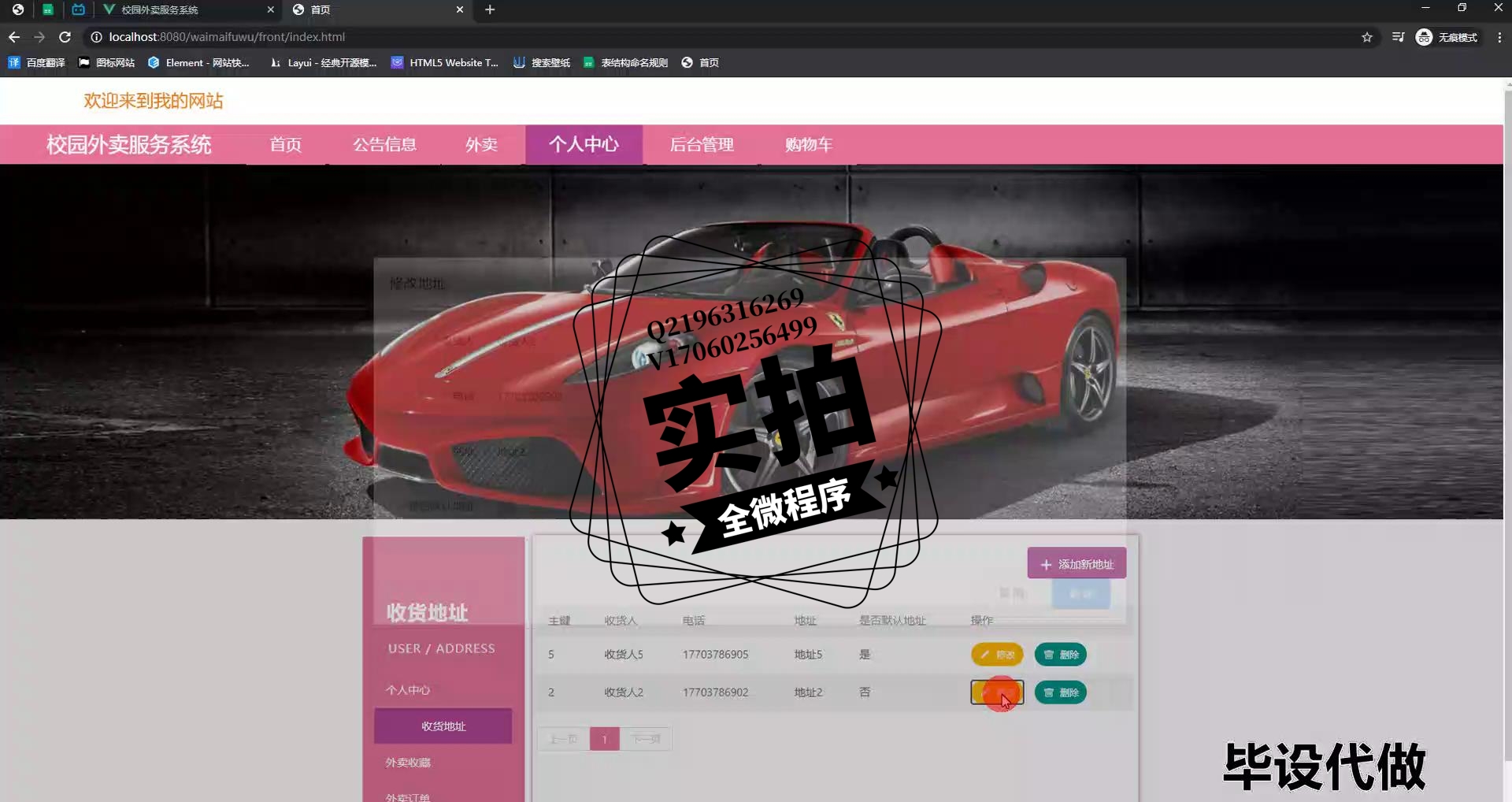The image size is (1512, 802).
Task: Open the Element bookmark
Action: (x=198, y=62)
